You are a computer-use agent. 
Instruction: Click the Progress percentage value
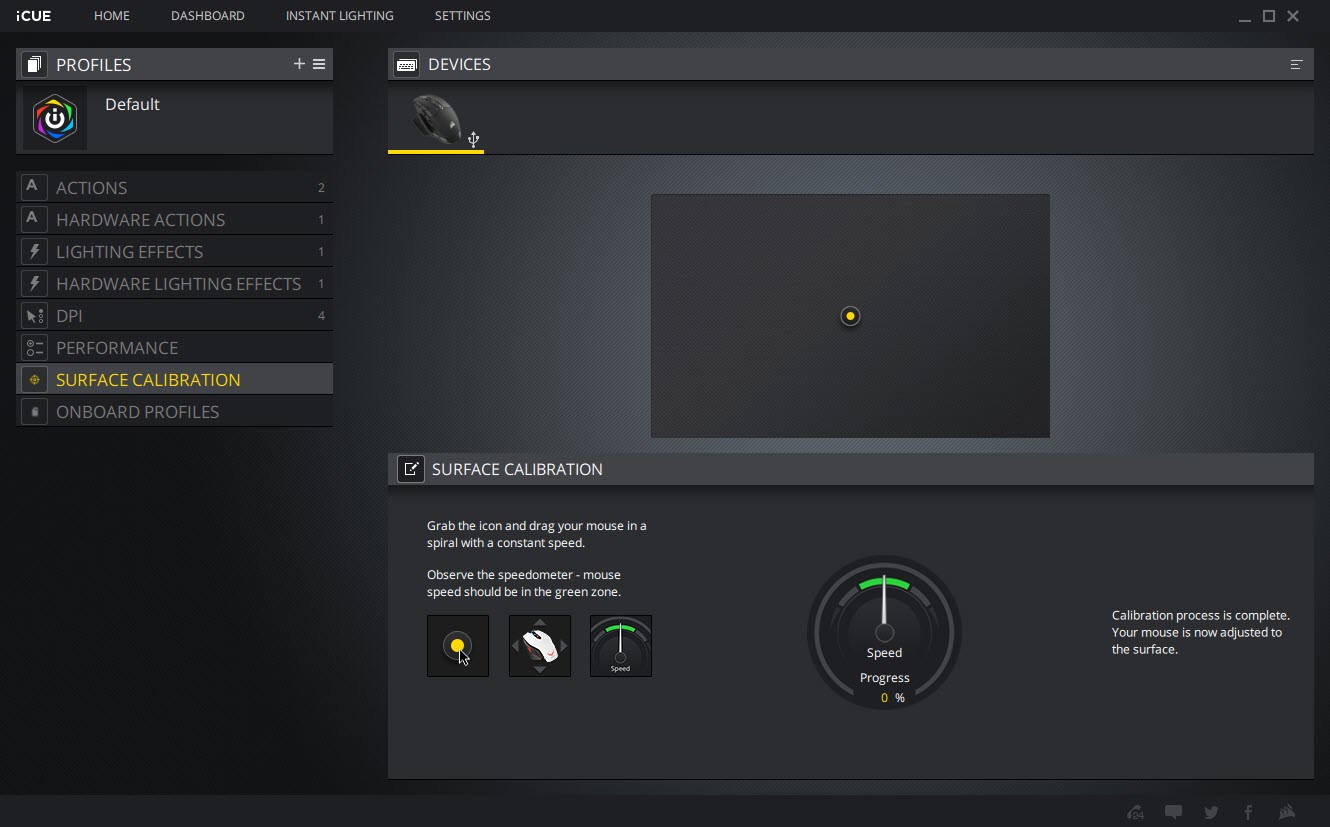892,698
